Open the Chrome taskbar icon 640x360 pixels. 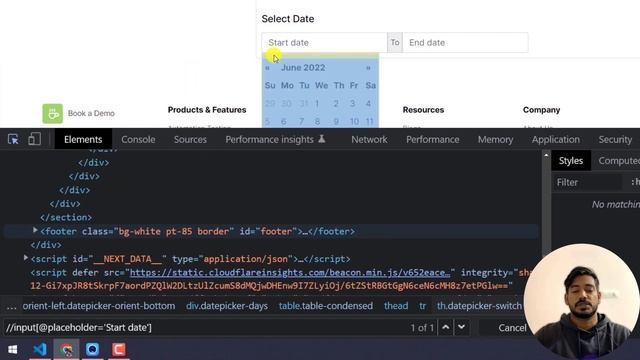[67, 350]
